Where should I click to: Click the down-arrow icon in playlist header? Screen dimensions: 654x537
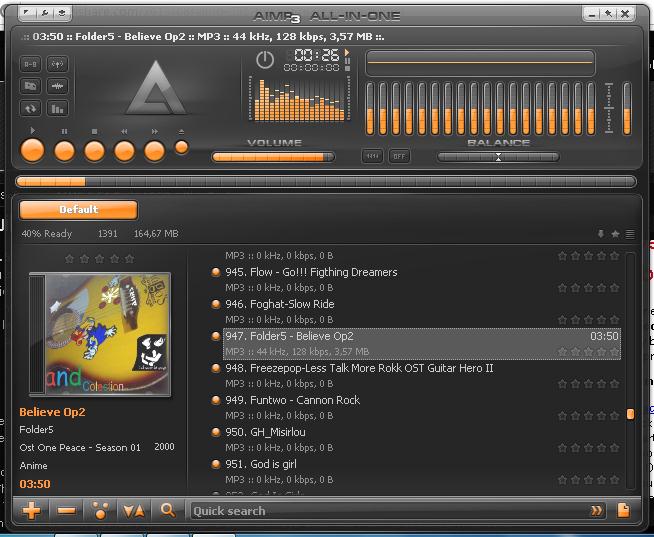[x=601, y=234]
